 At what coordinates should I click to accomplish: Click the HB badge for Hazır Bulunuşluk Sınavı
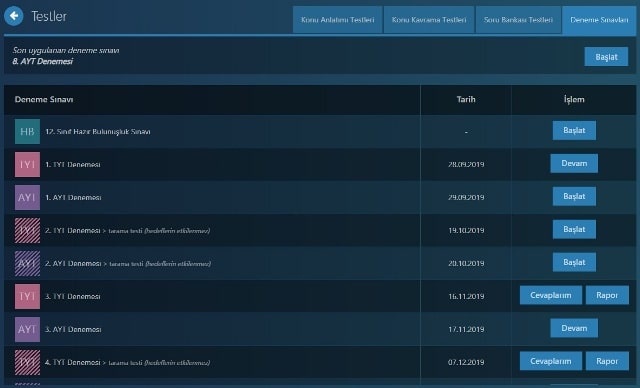[x=27, y=131]
